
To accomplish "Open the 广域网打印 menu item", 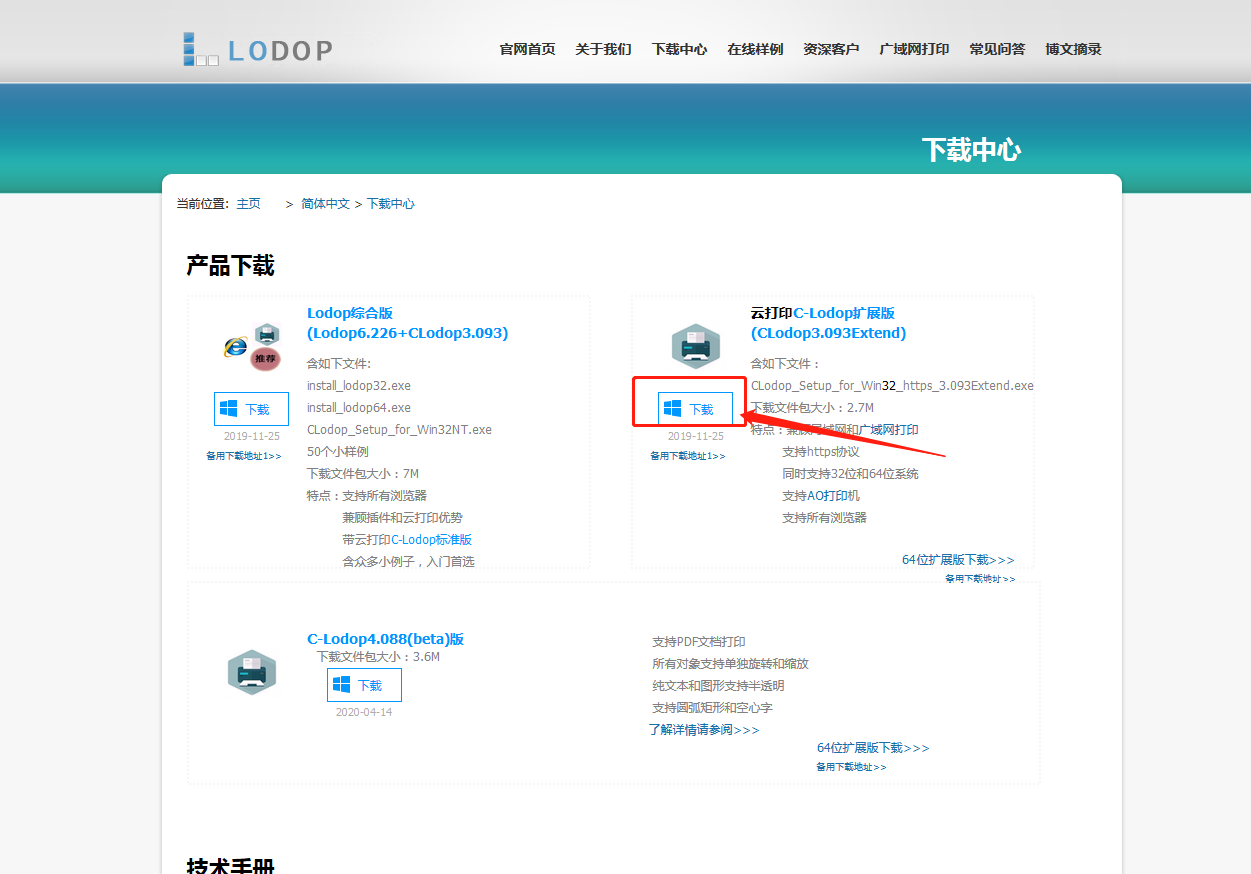I will (913, 48).
